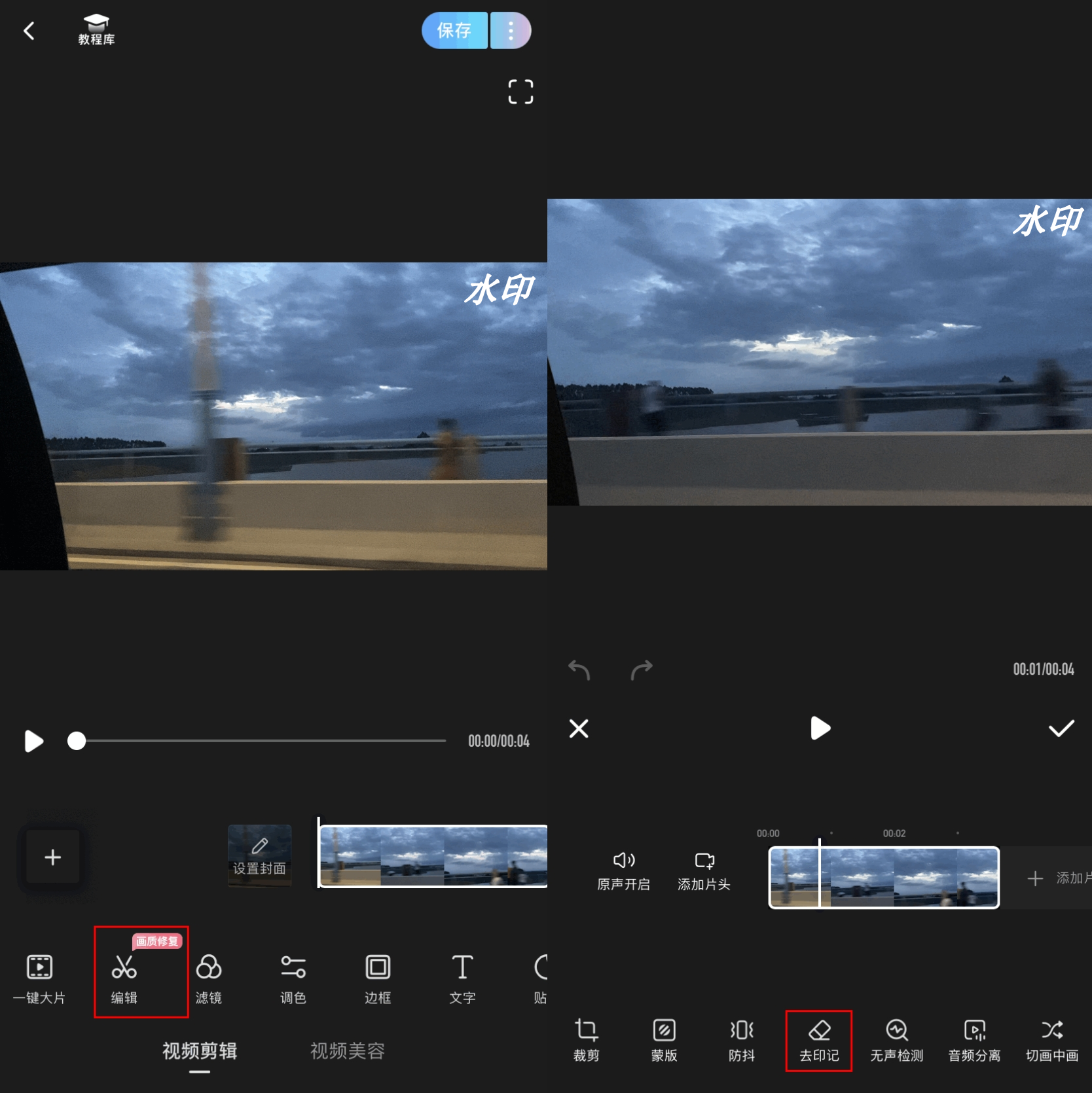Switch to 视频剪辑 tab
Screen dimensions: 1092x1093
point(200,1050)
